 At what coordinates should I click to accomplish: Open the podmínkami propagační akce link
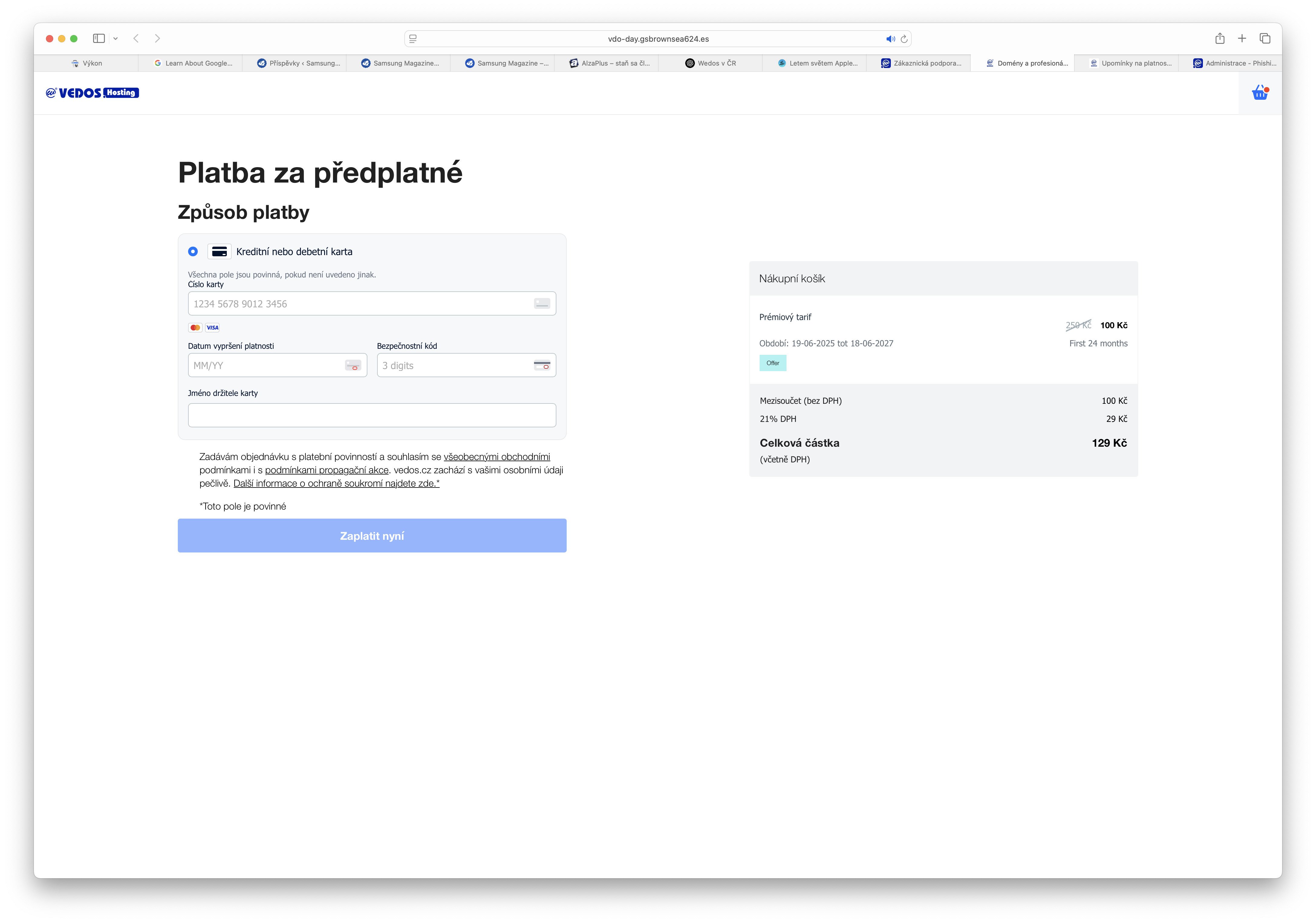tap(327, 470)
